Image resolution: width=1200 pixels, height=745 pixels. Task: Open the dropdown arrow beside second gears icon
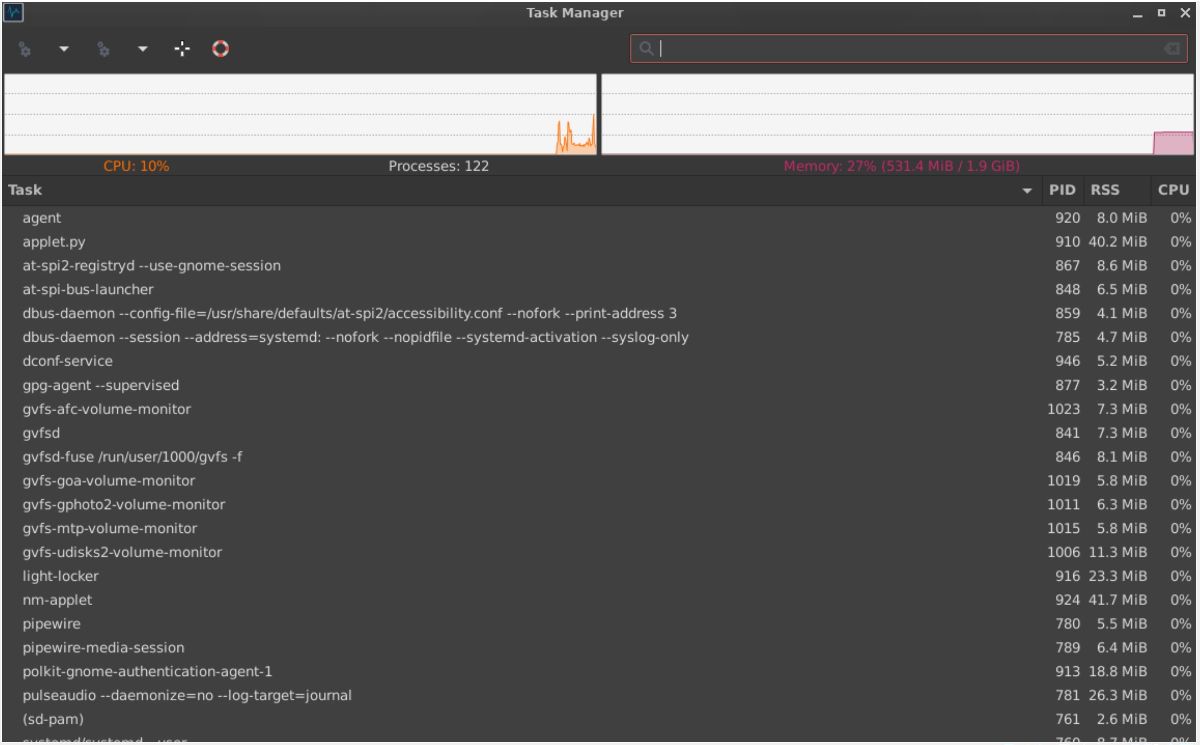141,48
